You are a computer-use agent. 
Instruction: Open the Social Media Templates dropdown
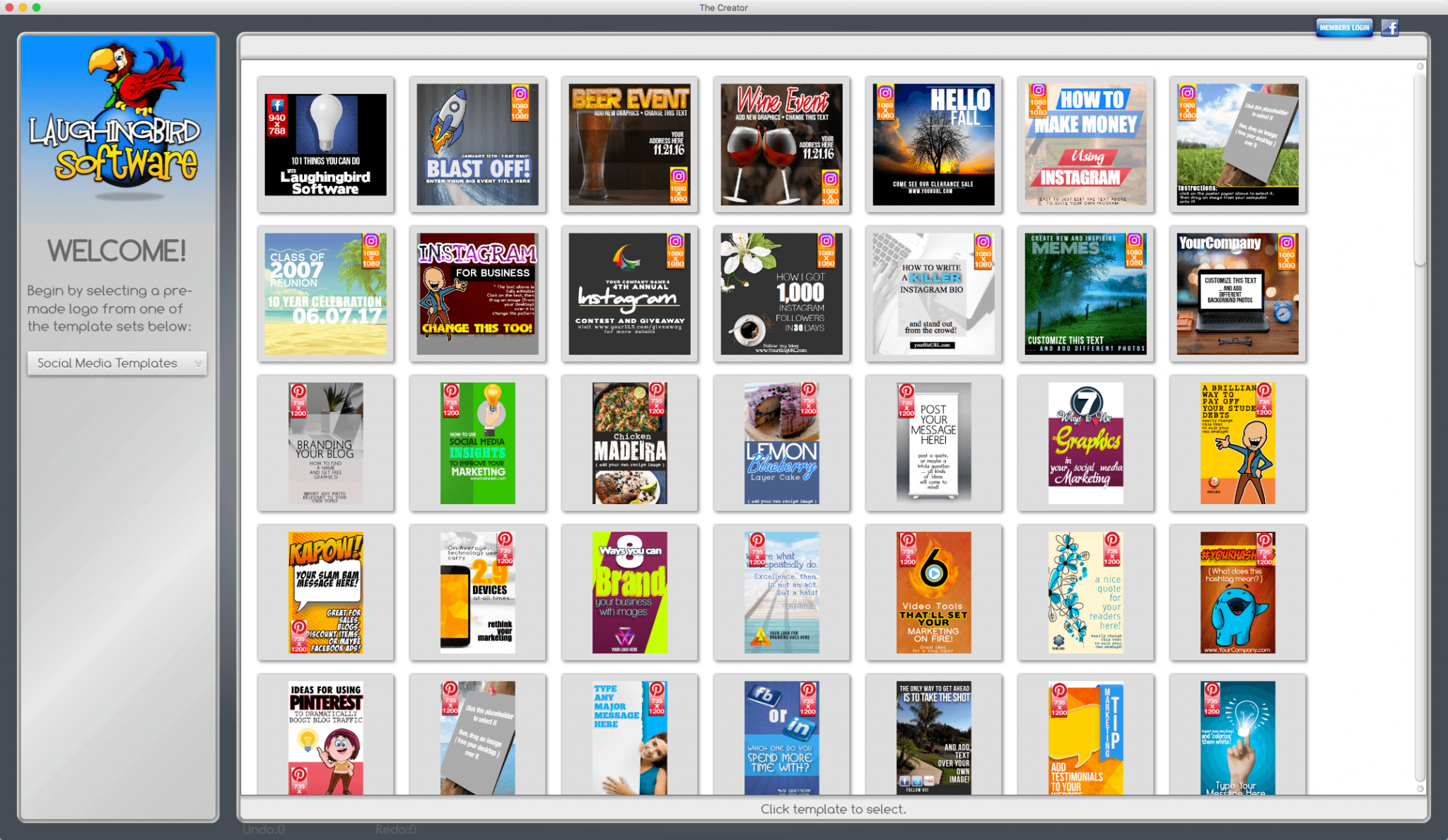[x=117, y=363]
